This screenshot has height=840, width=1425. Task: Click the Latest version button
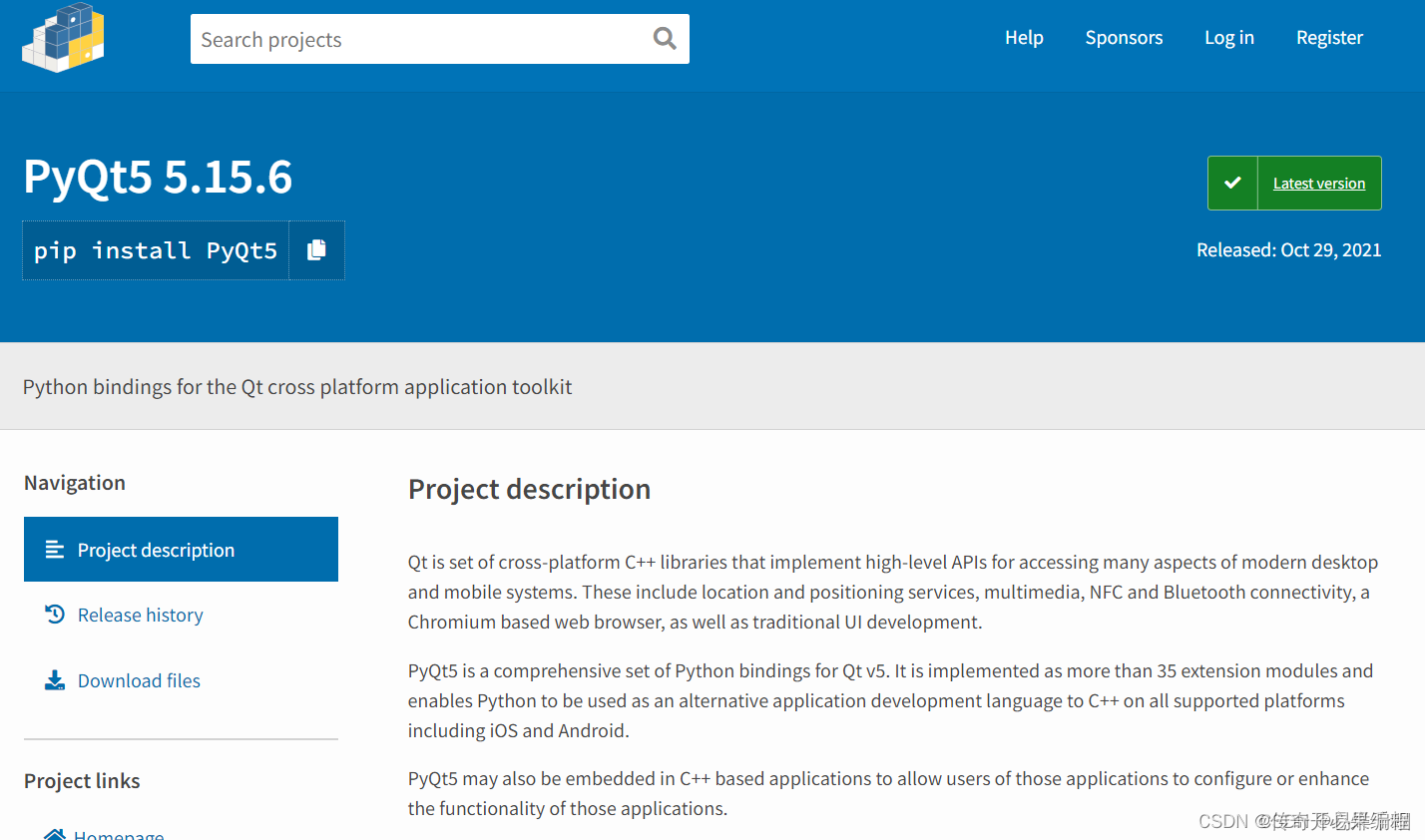pyautogui.click(x=1294, y=184)
